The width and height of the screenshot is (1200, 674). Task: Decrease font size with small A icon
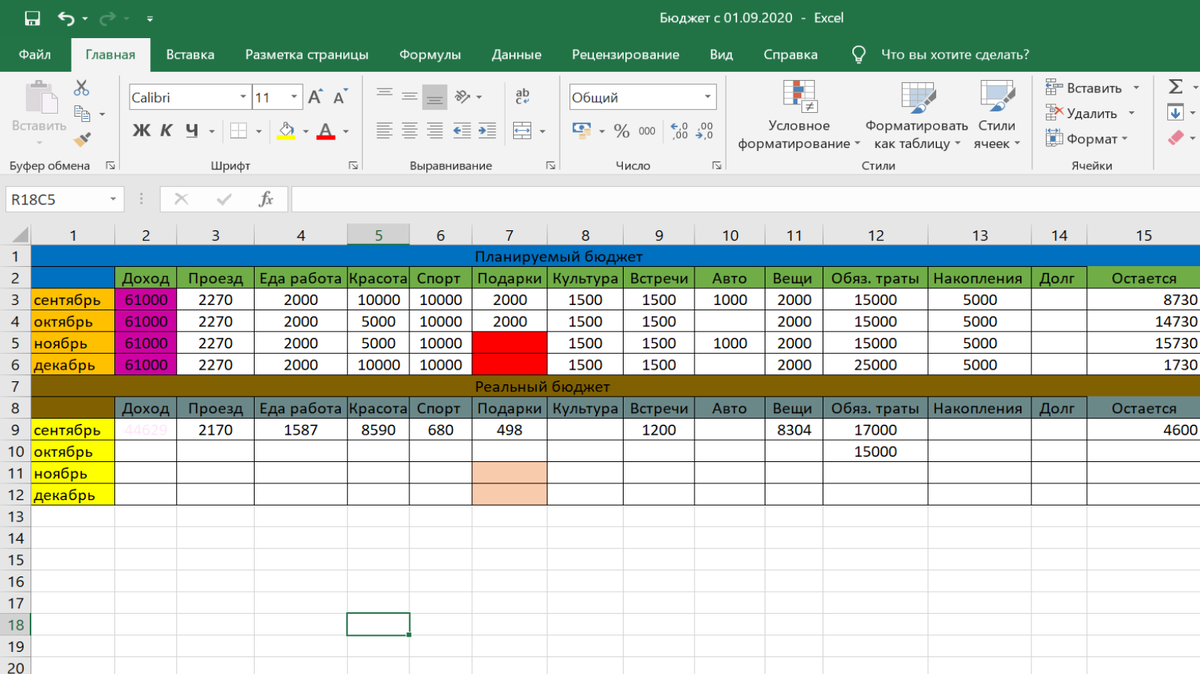pos(339,97)
